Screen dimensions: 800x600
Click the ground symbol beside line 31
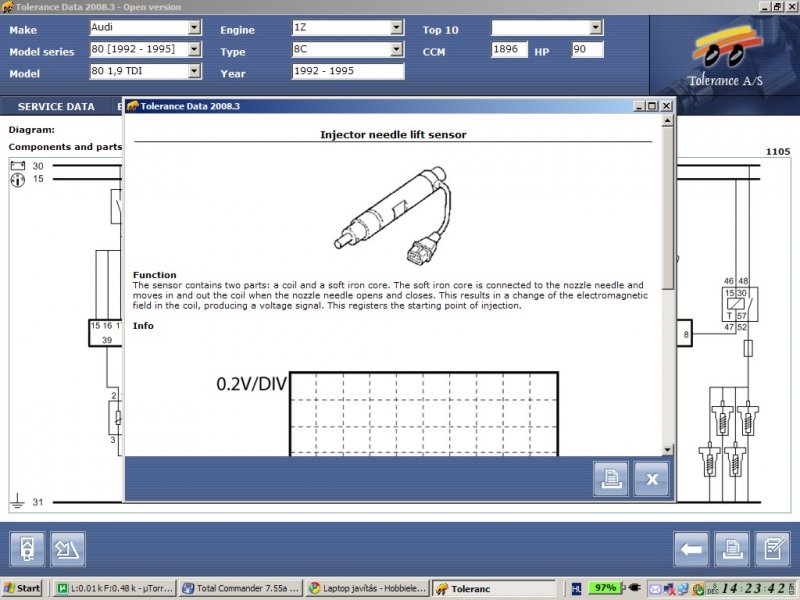coord(17,502)
